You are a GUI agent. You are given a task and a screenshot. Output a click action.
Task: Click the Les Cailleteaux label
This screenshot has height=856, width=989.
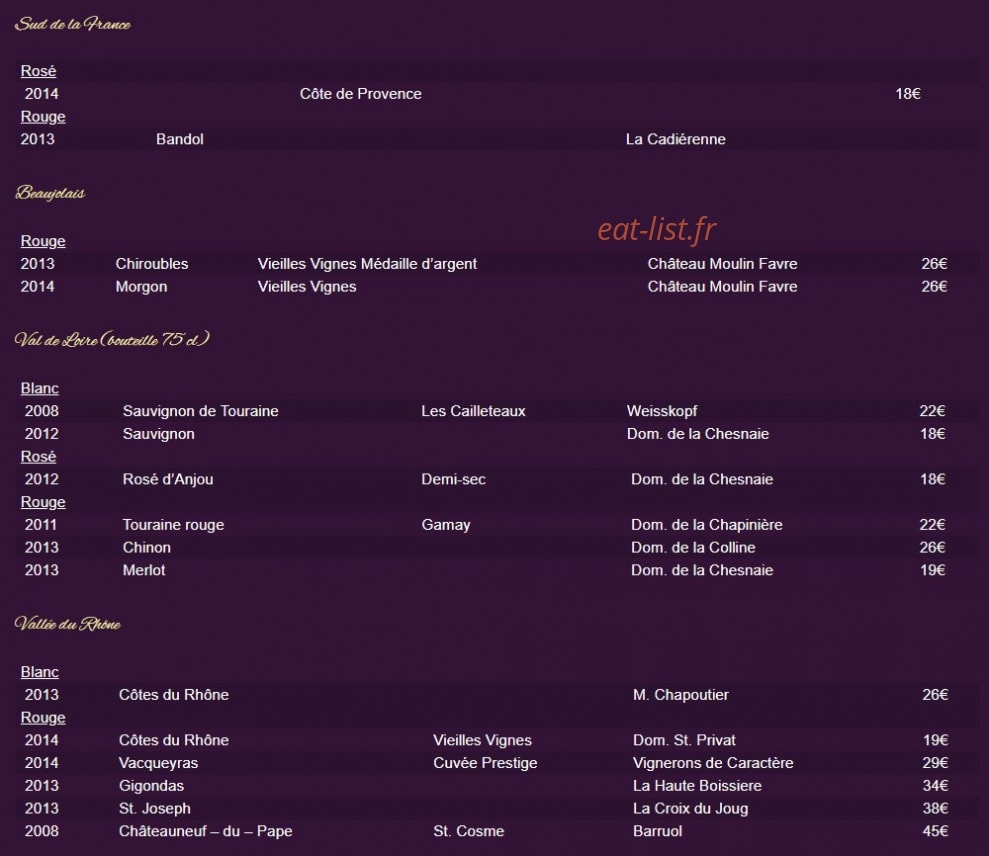tap(473, 411)
